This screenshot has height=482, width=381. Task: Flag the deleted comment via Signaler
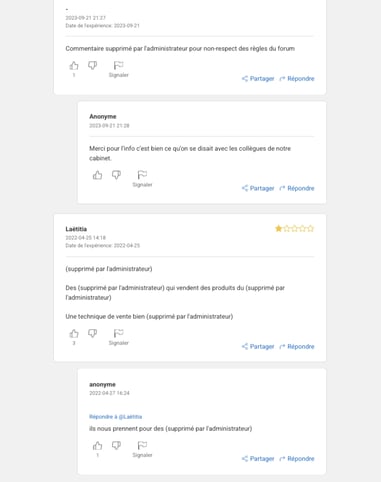[118, 69]
